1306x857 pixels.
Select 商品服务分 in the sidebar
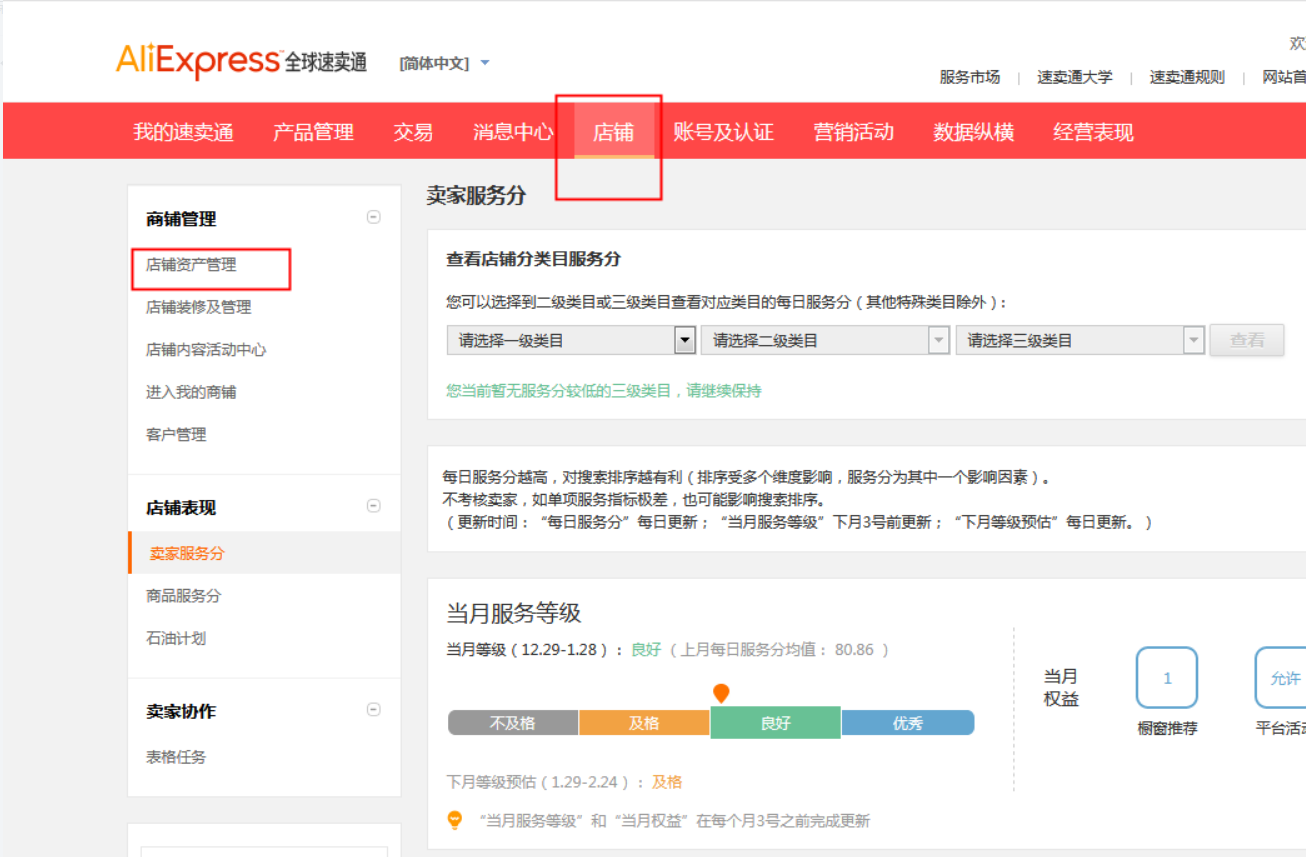pyautogui.click(x=183, y=596)
